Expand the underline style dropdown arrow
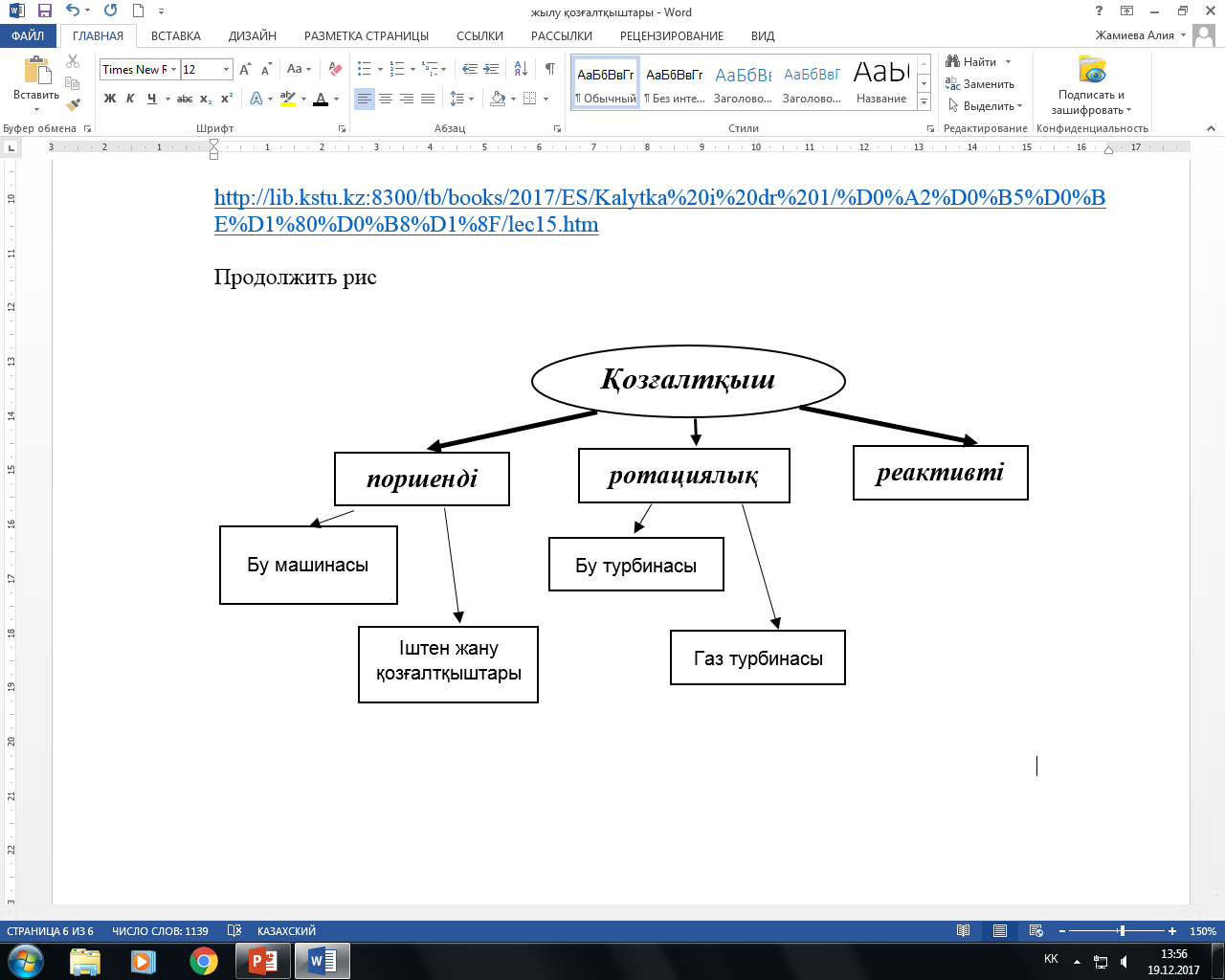The image size is (1225, 980). 167,99
